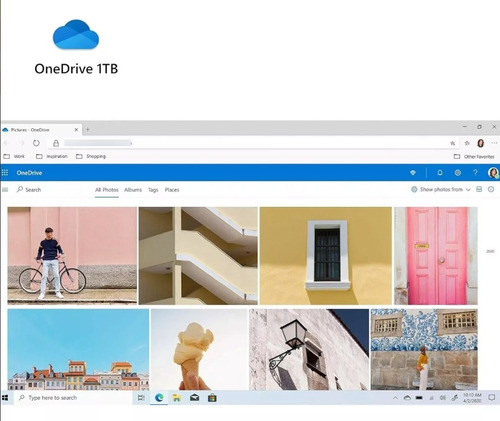Open a new browser tab
This screenshot has width=500, height=421.
click(88, 129)
